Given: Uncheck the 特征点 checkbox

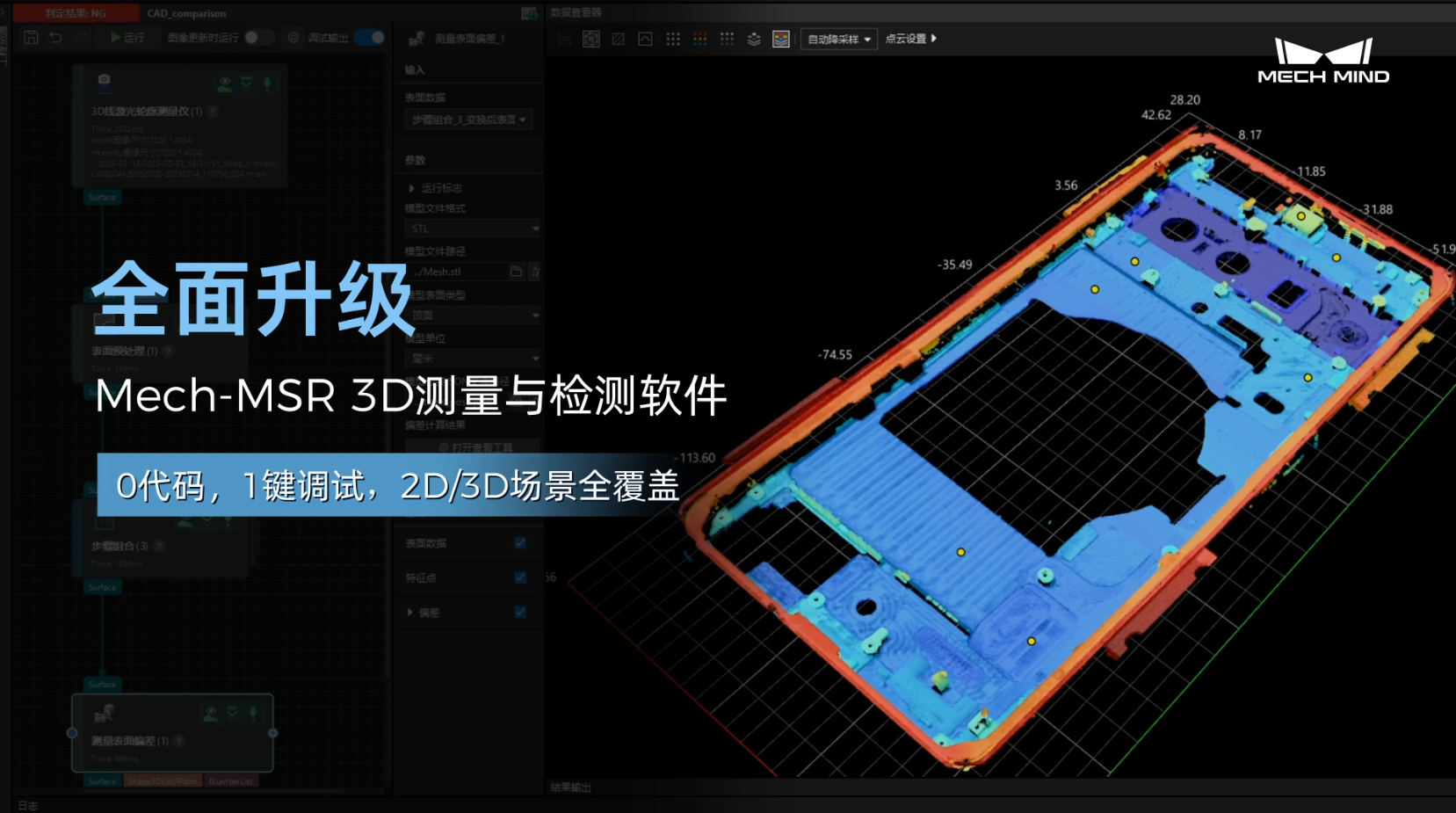Looking at the screenshot, I should pyautogui.click(x=520, y=577).
